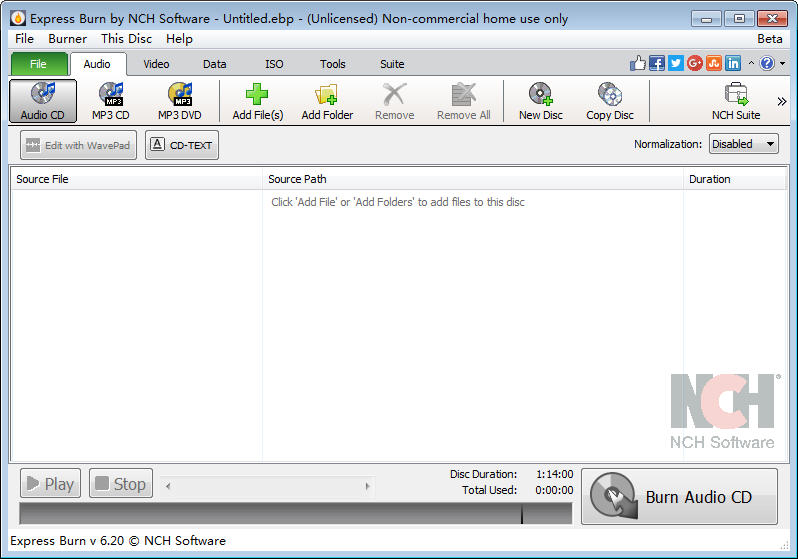The width and height of the screenshot is (798, 559).
Task: Switch to the Suite tab
Action: [392, 64]
